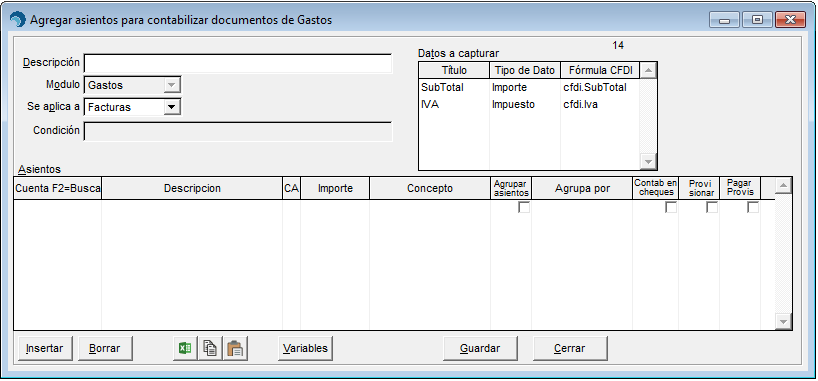This screenshot has height=381, width=818.
Task: Click the Agrupa por column header
Action: coord(582,188)
